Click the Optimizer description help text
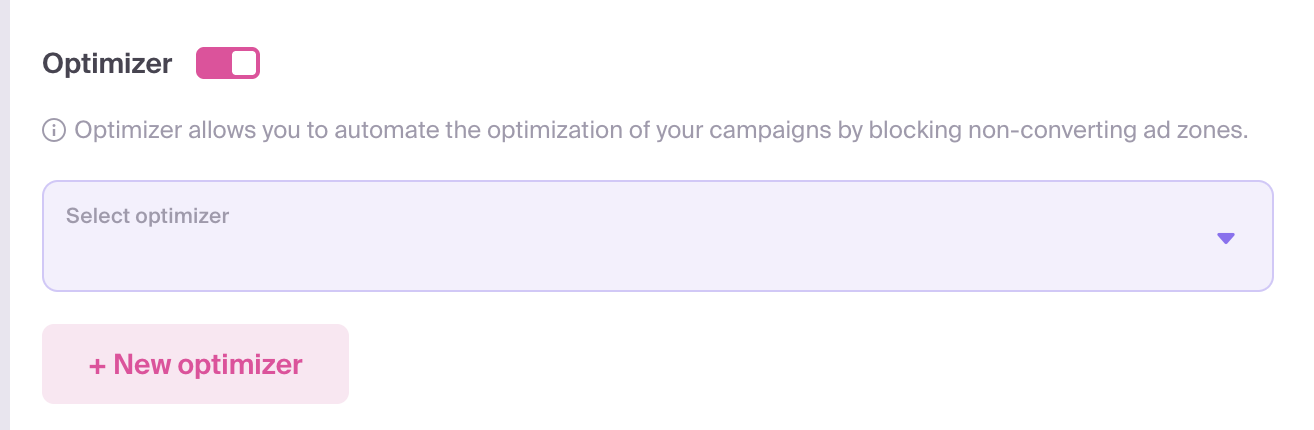1314x430 pixels. (x=661, y=131)
